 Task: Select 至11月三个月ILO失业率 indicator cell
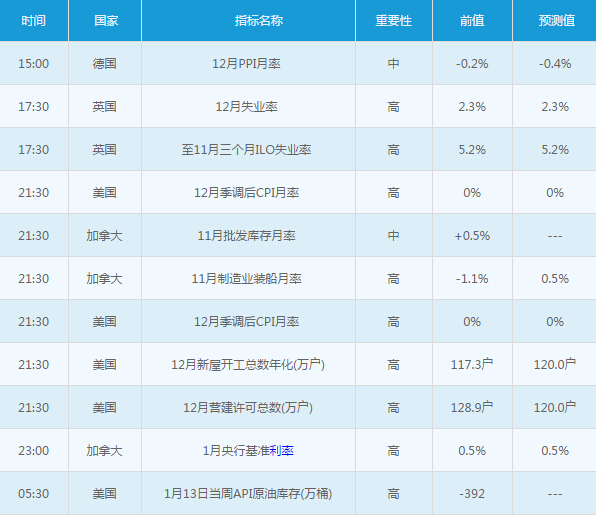tap(249, 149)
